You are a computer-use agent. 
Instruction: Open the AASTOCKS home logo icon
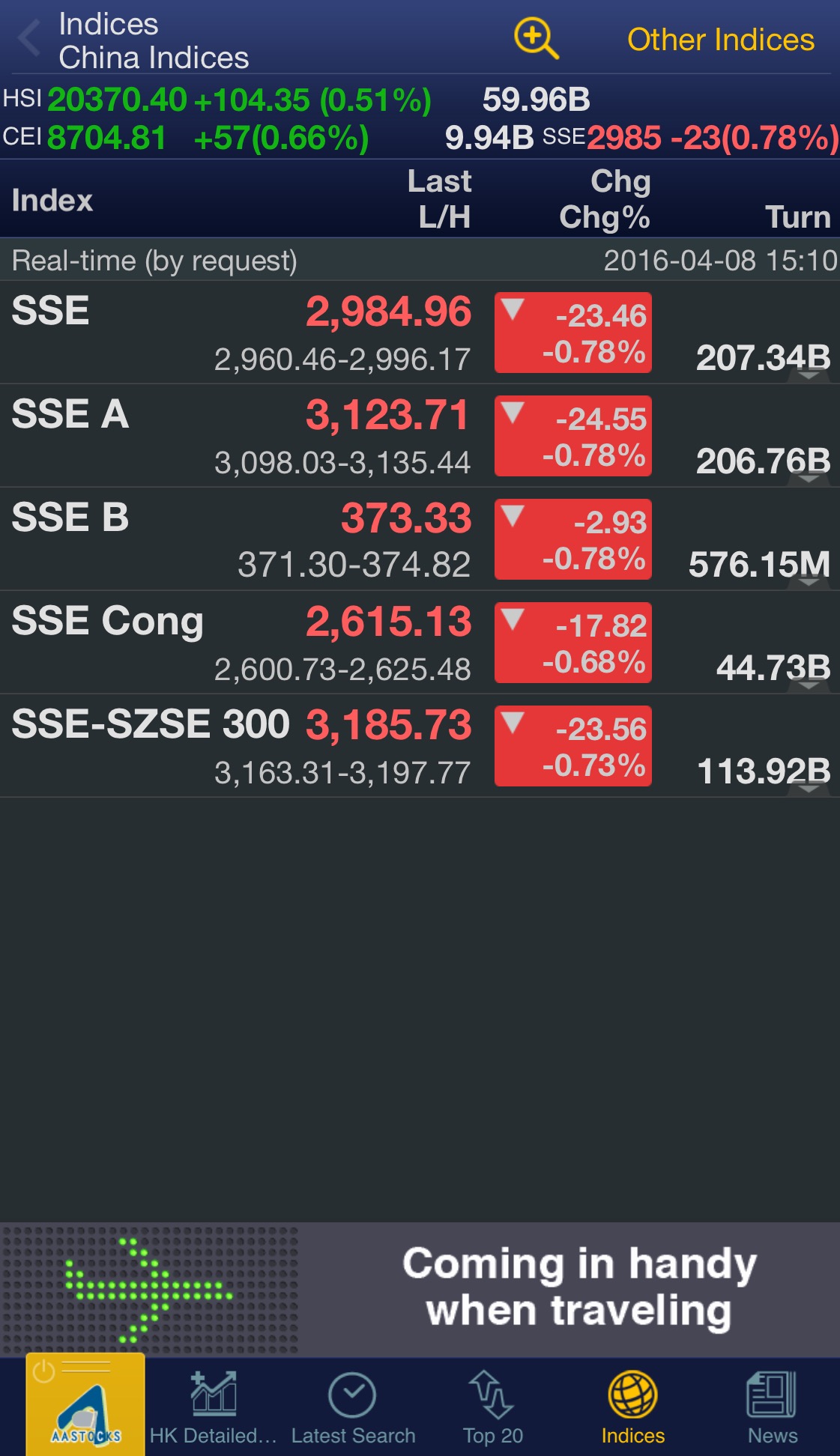tap(85, 1405)
